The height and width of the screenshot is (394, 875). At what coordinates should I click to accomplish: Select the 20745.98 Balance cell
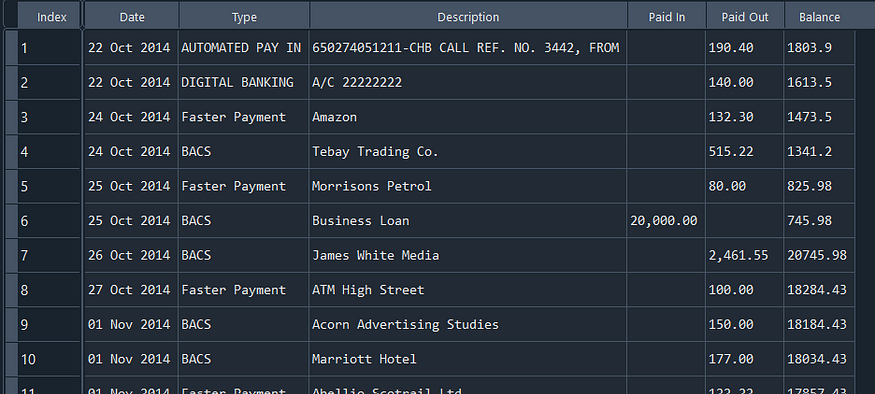pyautogui.click(x=819, y=255)
